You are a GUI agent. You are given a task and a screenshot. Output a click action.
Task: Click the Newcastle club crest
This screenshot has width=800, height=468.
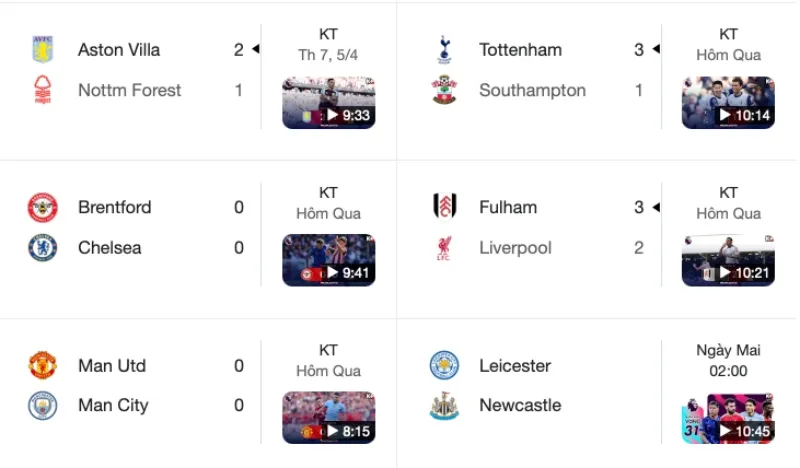point(444,406)
